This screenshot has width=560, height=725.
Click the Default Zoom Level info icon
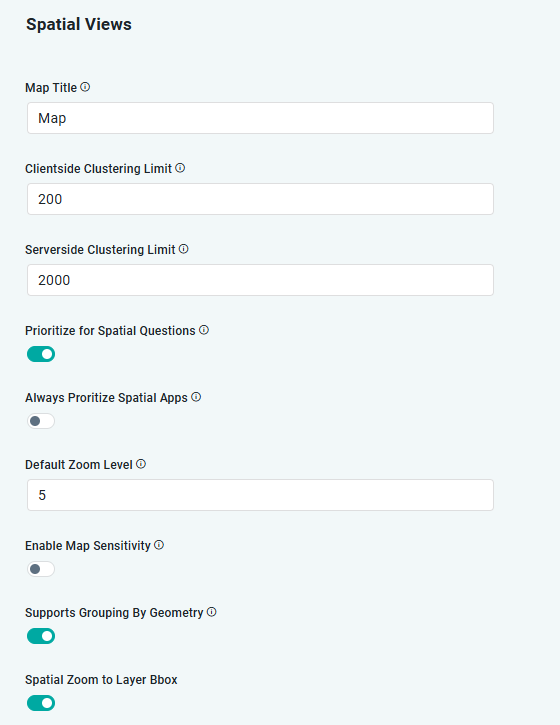pyautogui.click(x=141, y=464)
